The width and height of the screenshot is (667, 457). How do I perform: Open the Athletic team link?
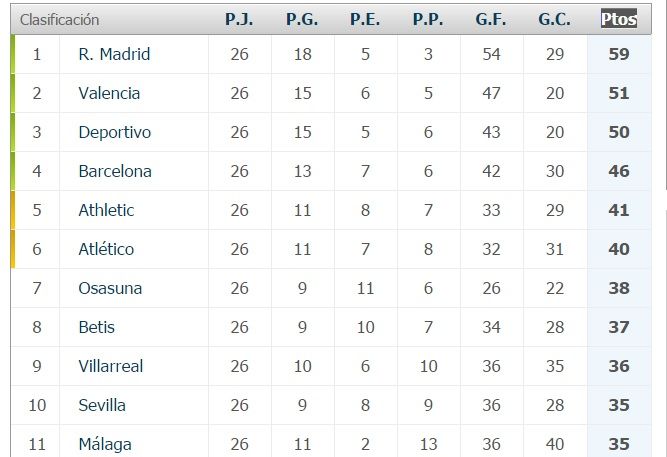pos(106,210)
